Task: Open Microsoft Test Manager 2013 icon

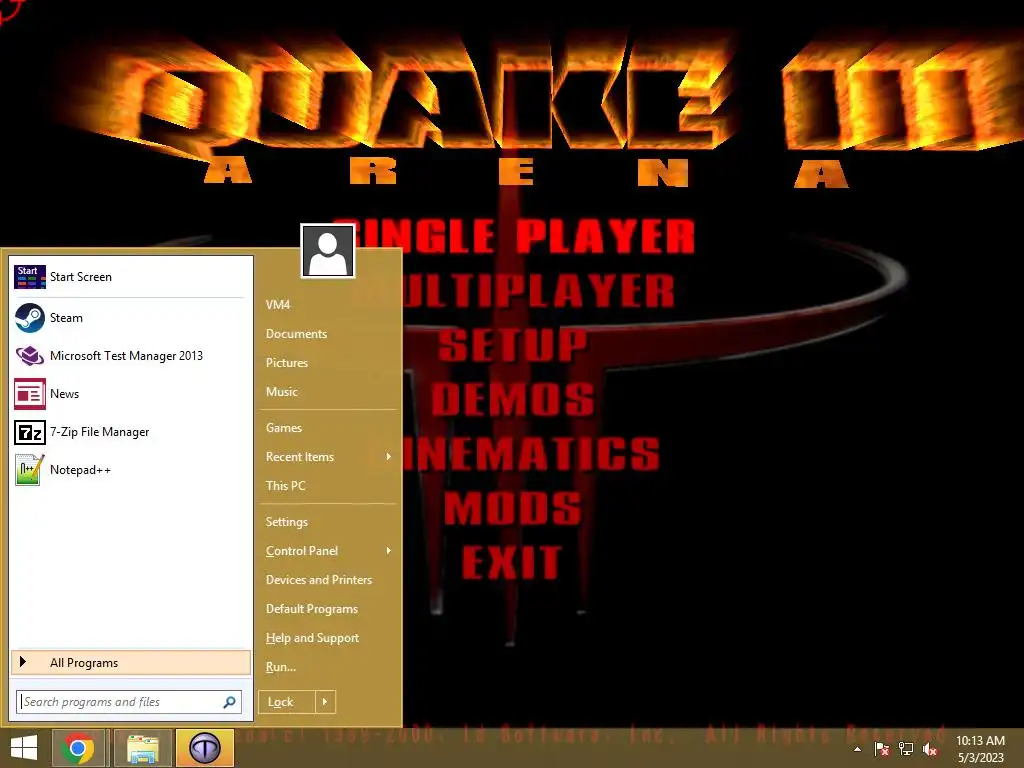Action: pyautogui.click(x=29, y=356)
